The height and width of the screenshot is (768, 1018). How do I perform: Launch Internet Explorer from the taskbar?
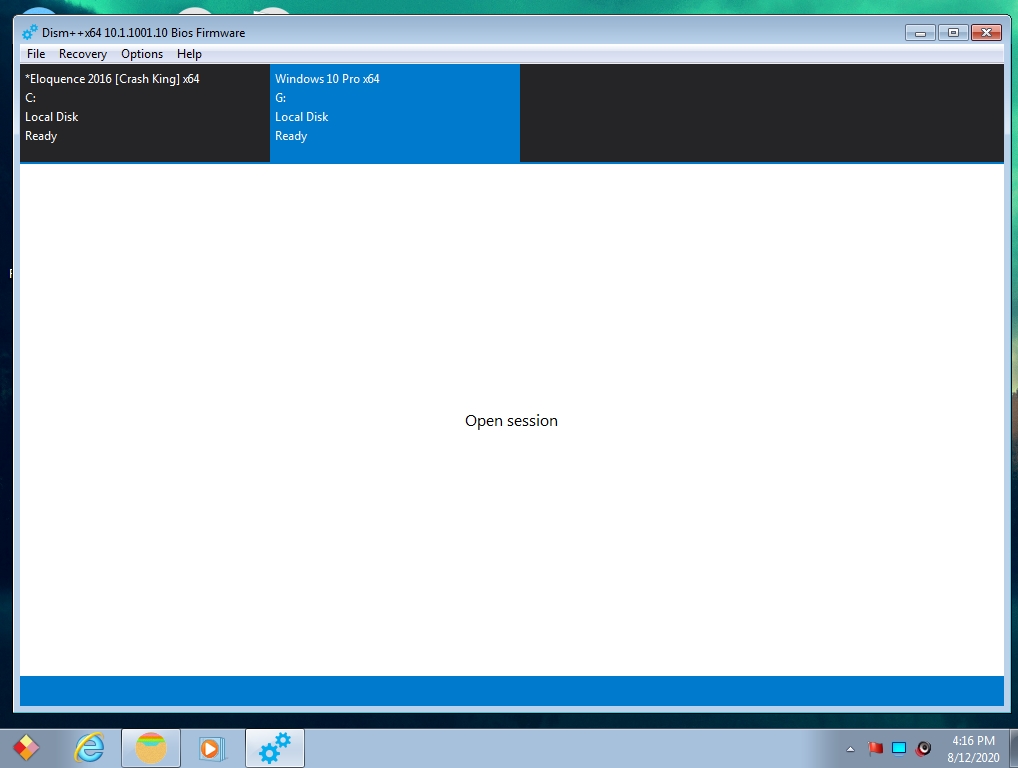[89, 749]
